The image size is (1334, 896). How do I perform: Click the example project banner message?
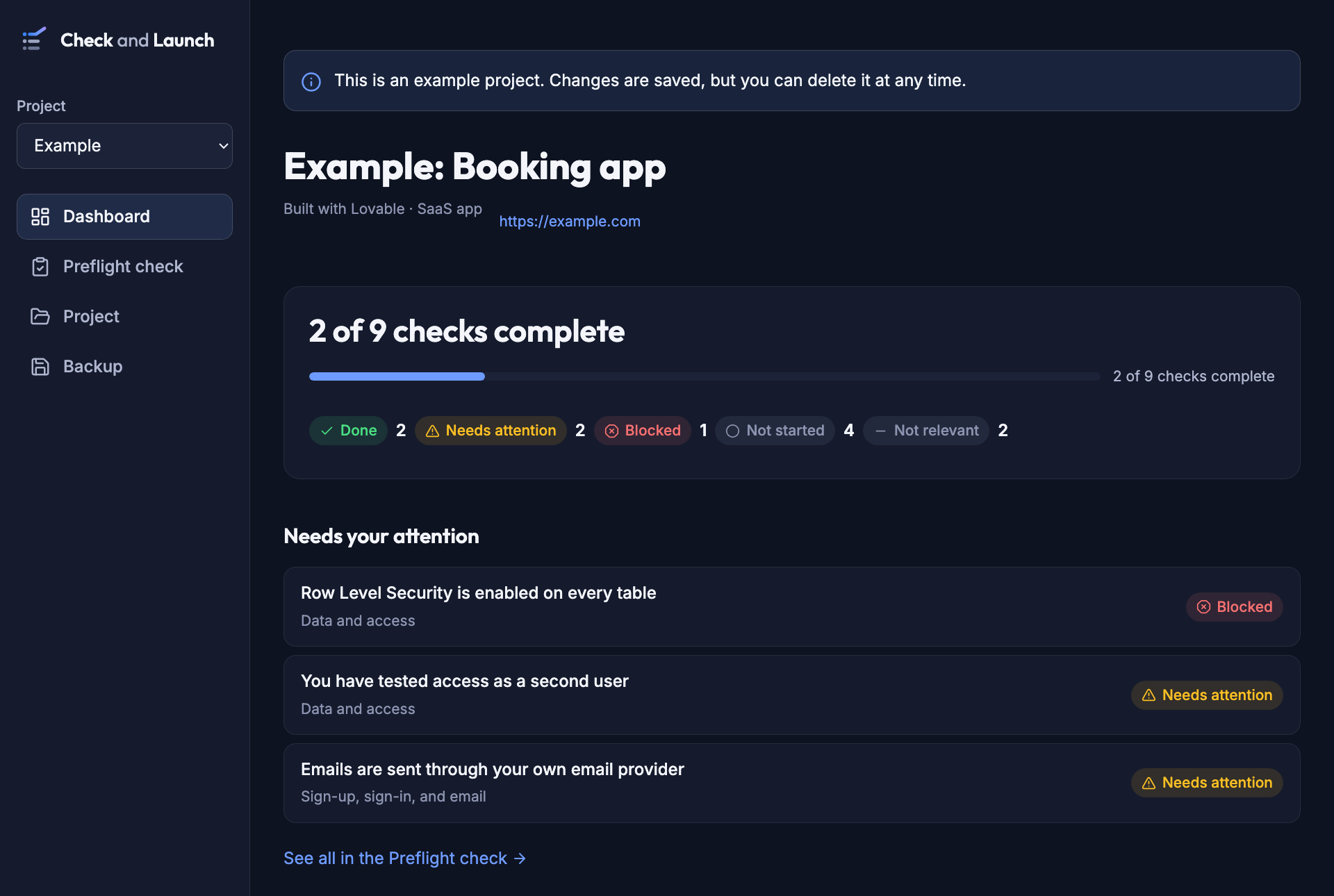[650, 81]
